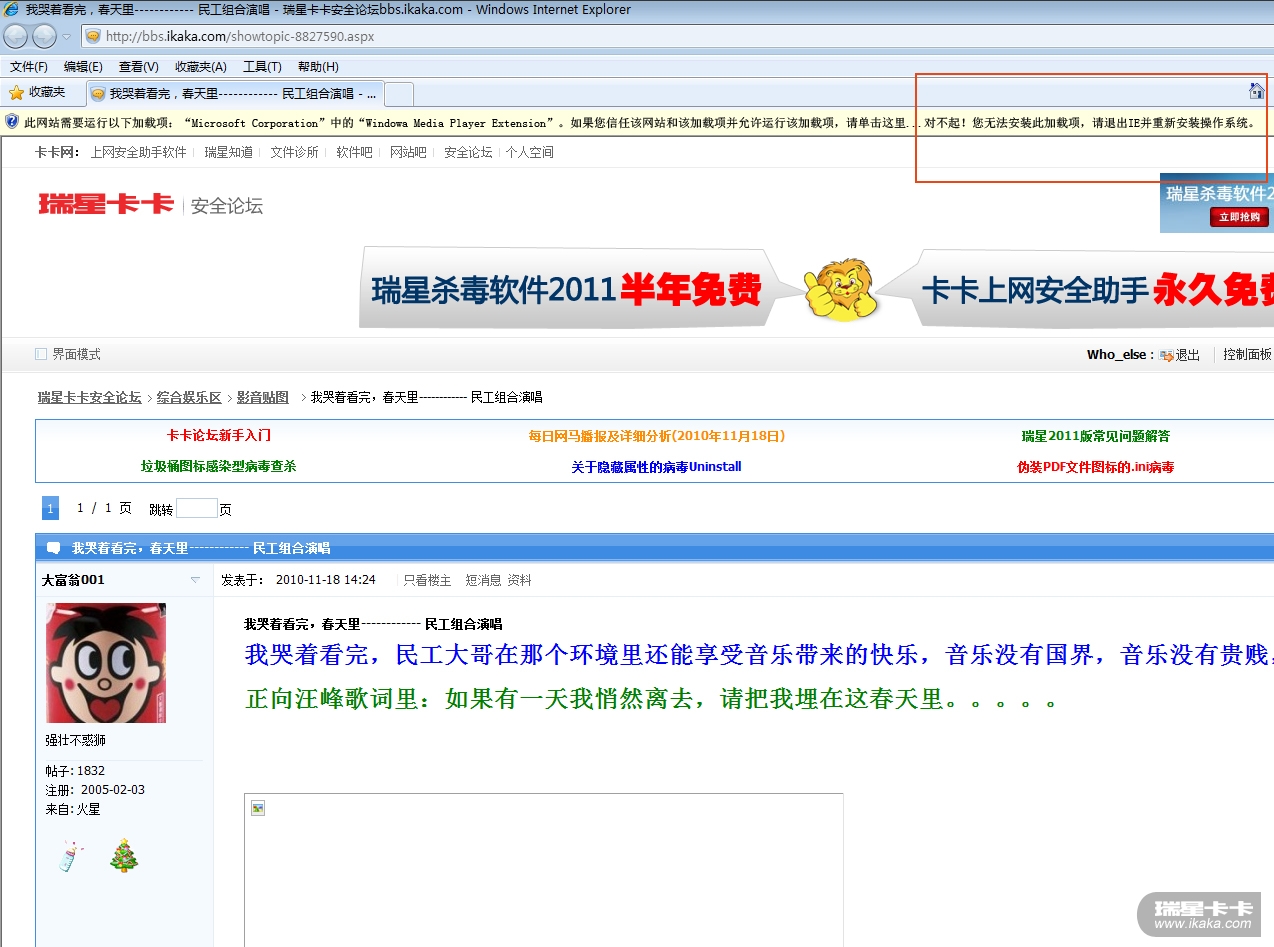Click the browser Back arrow button
Screen dimensions: 1274x947
coord(16,37)
